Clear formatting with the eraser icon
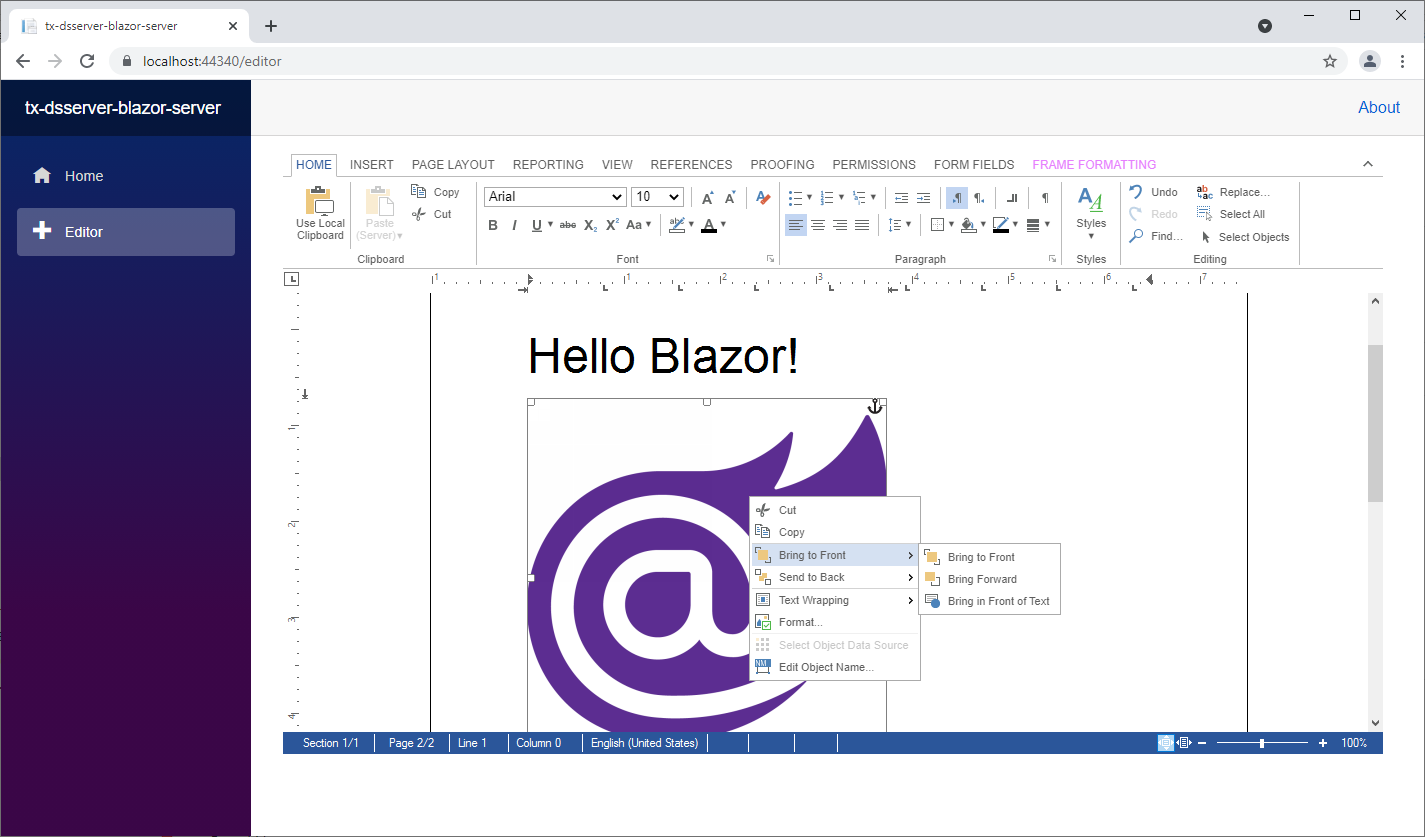This screenshot has width=1425, height=837. (x=763, y=197)
